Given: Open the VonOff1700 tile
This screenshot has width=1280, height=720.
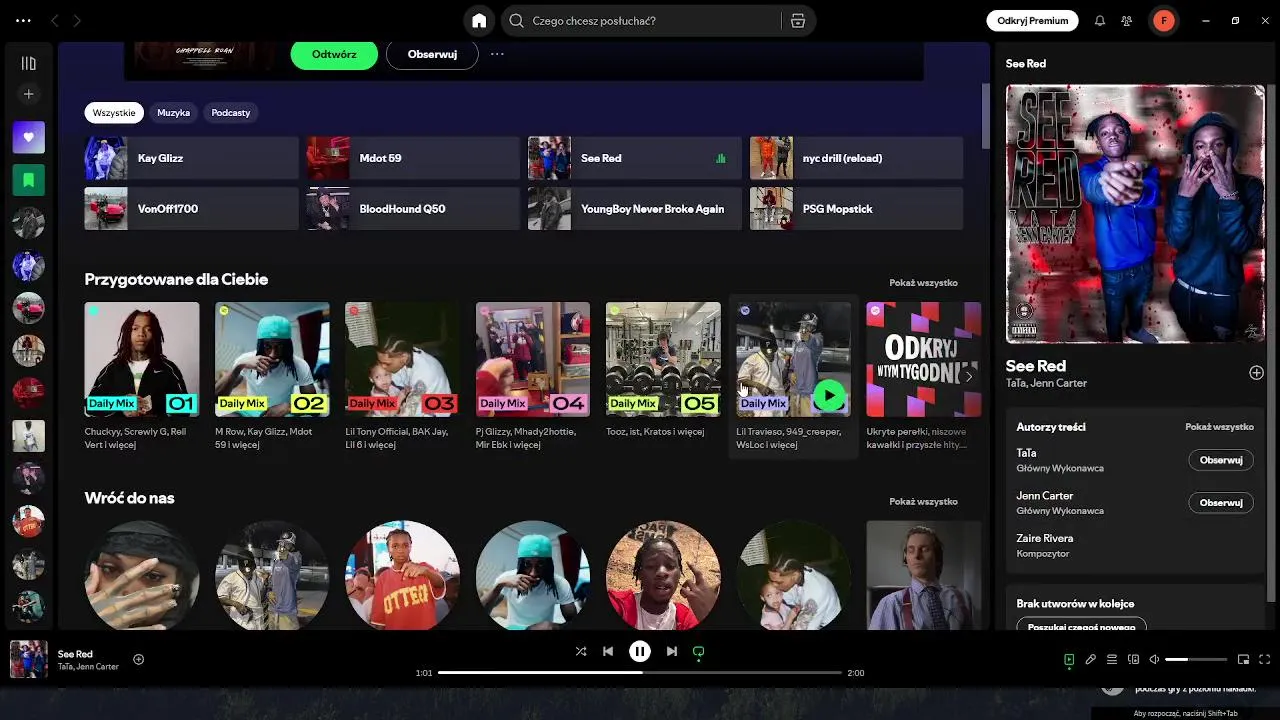Looking at the screenshot, I should 192,209.
